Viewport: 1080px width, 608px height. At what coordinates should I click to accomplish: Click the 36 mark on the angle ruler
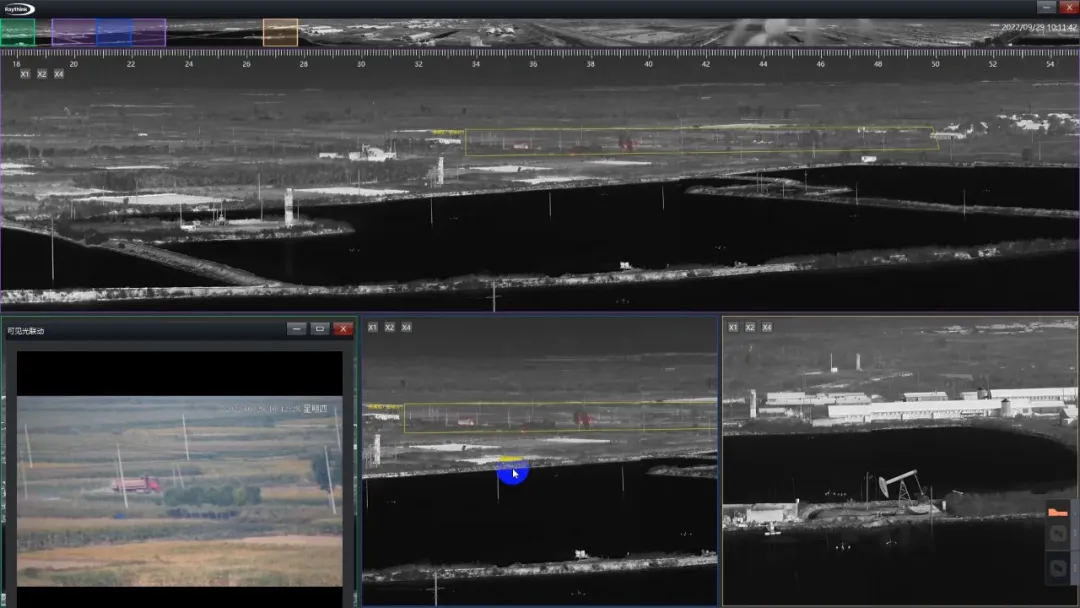coord(533,64)
